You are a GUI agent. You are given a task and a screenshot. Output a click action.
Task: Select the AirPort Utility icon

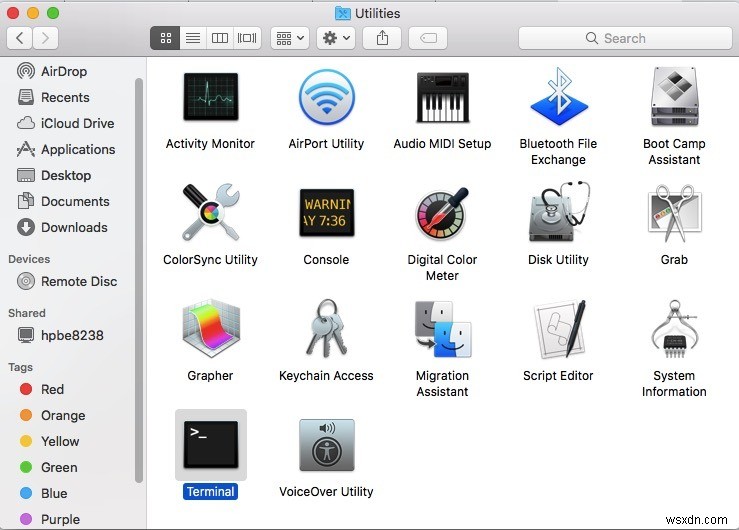pos(327,97)
